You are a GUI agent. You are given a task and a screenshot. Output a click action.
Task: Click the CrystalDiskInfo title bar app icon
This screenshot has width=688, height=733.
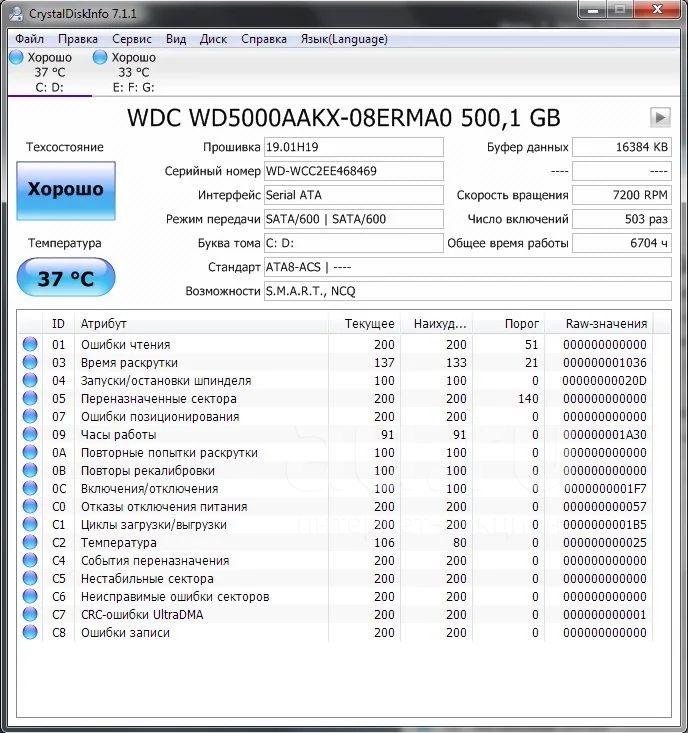tap(16, 13)
